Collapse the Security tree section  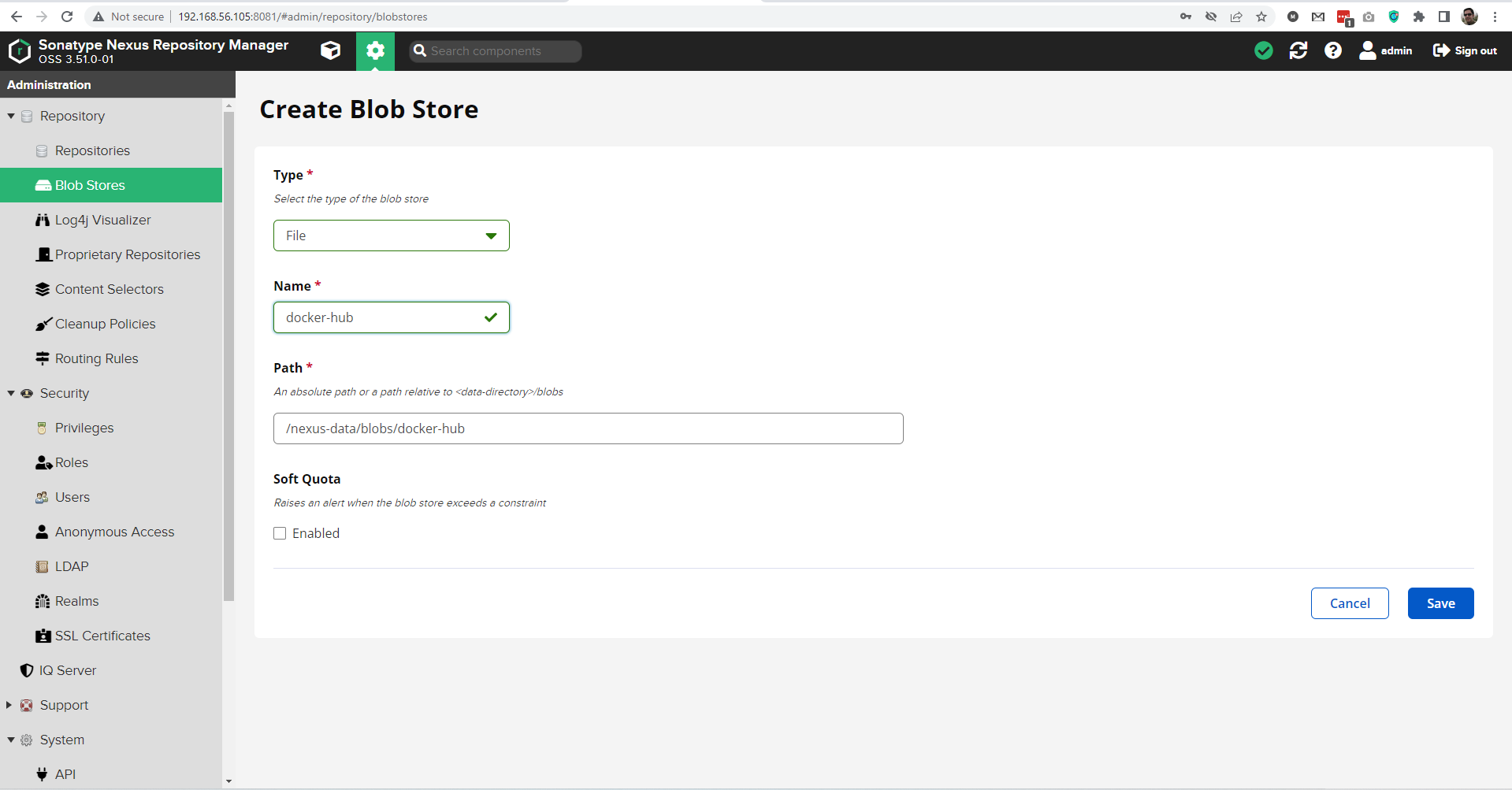pos(11,393)
